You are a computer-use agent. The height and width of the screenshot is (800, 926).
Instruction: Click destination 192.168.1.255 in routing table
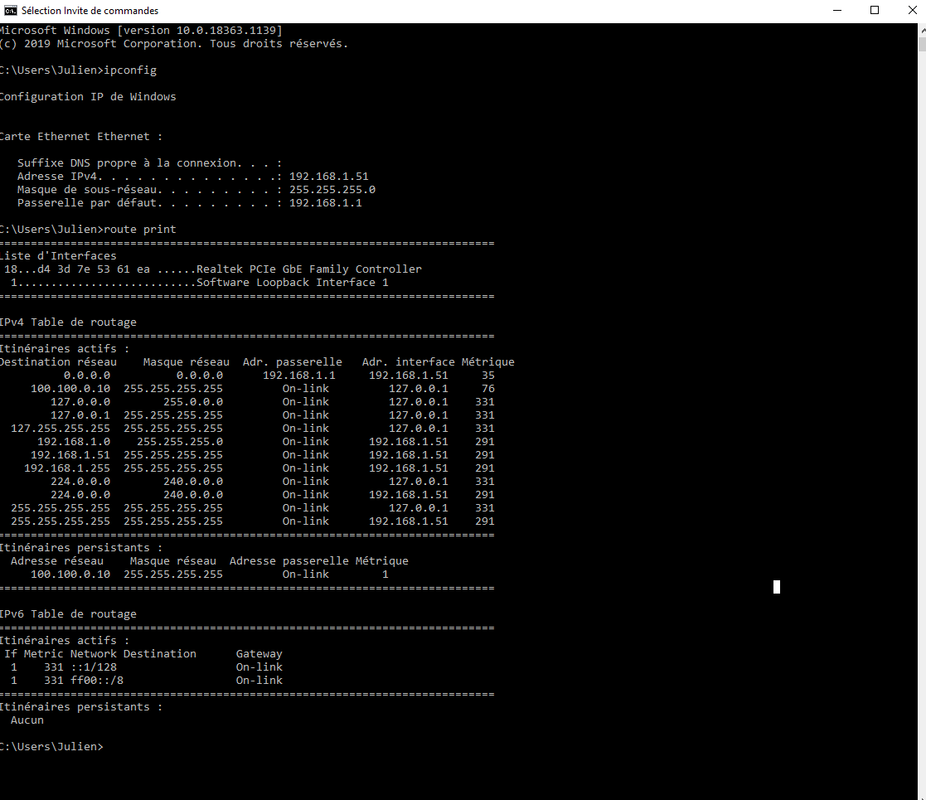click(67, 468)
